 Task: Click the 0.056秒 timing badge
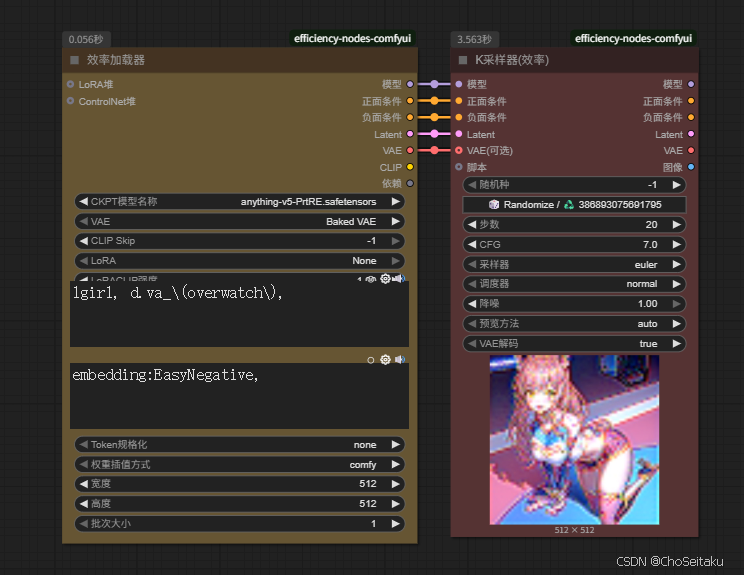[86, 39]
